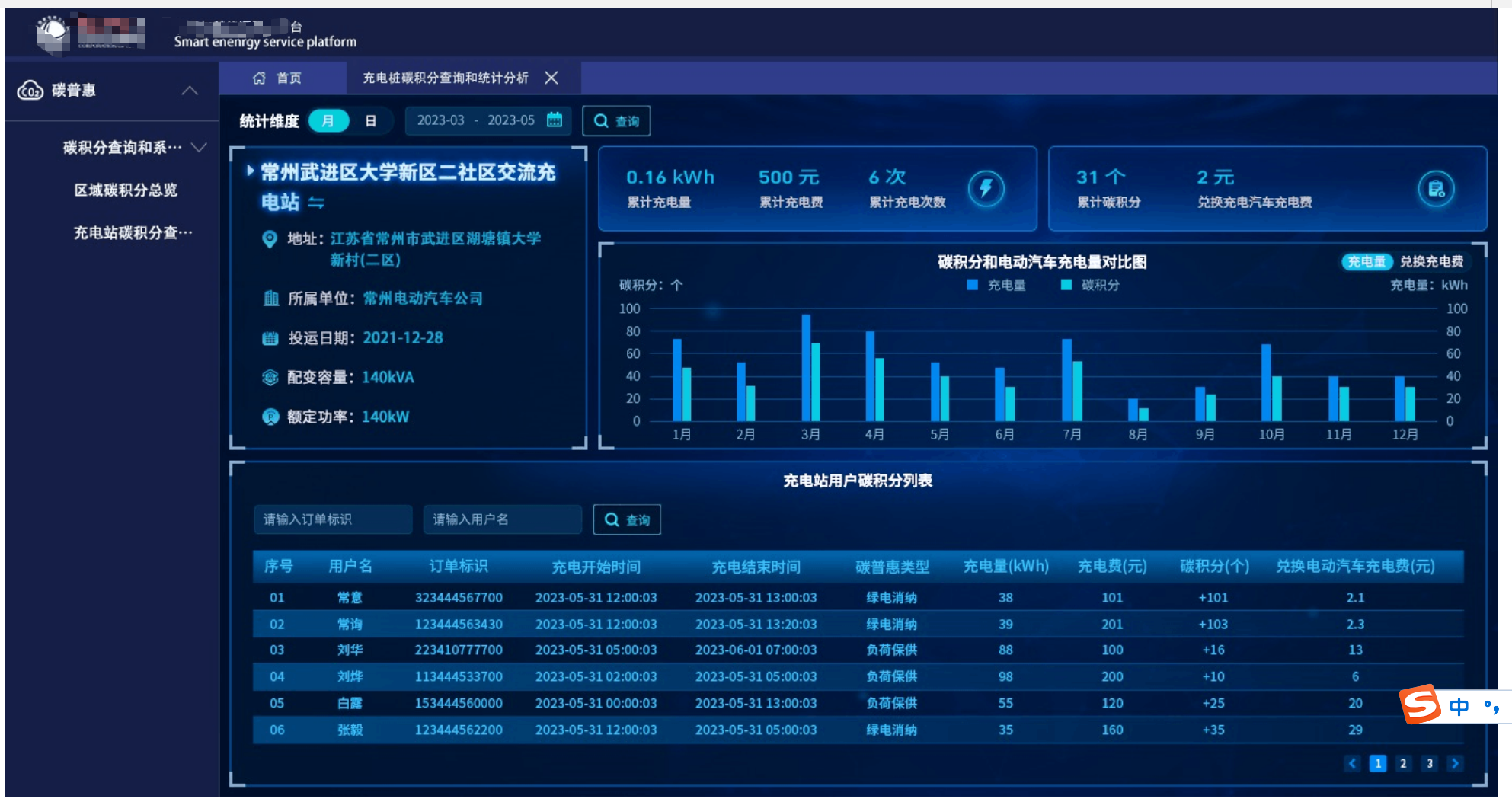Close the 充电桩碳积分查询和统计分析 tab
This screenshot has height=802, width=1512.
point(551,78)
